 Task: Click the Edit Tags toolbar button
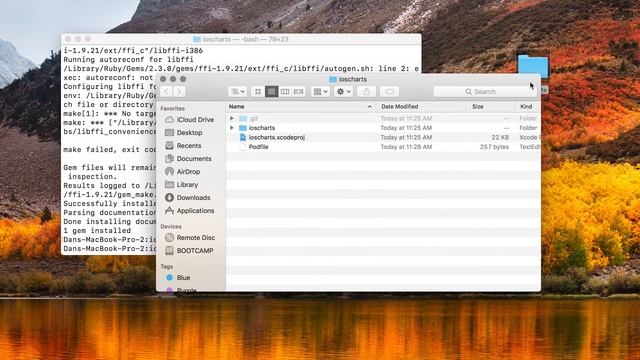[x=389, y=91]
